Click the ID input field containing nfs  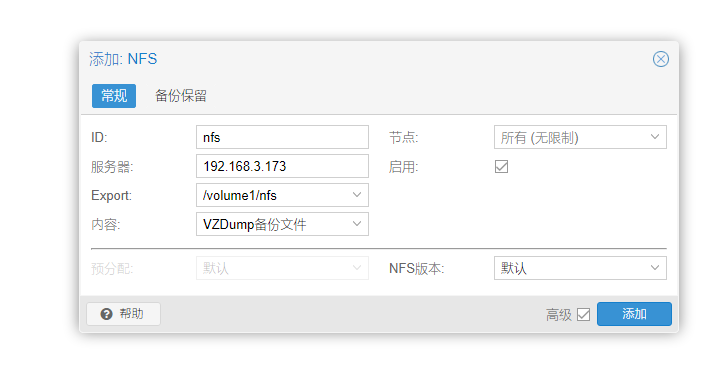point(282,137)
